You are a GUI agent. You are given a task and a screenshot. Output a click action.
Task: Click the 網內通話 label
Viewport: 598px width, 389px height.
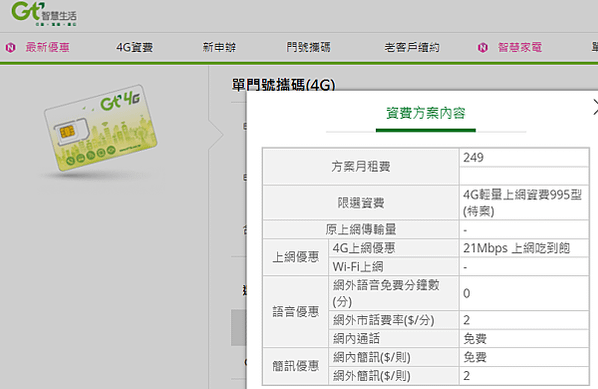pos(356,339)
